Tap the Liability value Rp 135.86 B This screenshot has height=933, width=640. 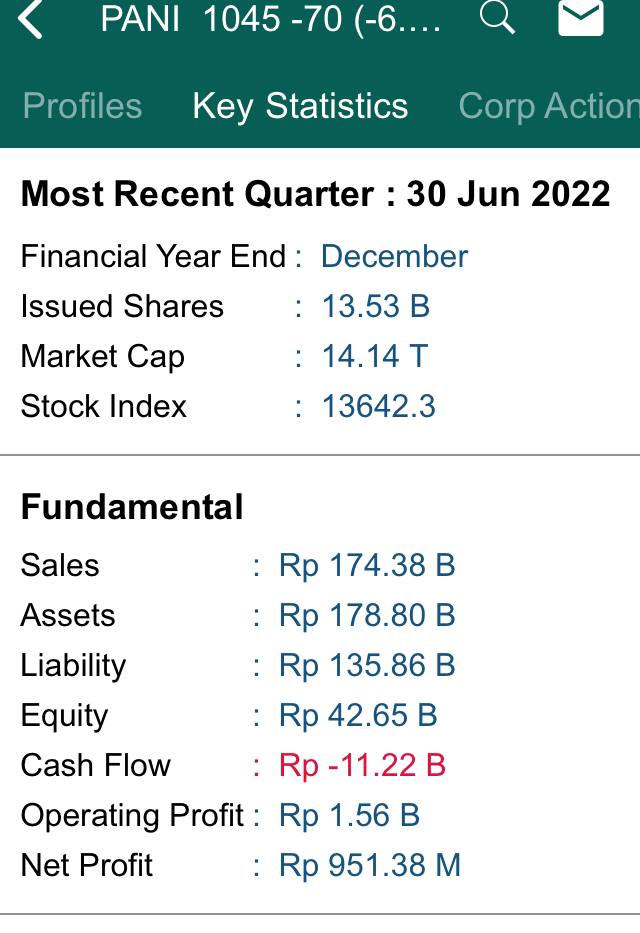coord(368,665)
